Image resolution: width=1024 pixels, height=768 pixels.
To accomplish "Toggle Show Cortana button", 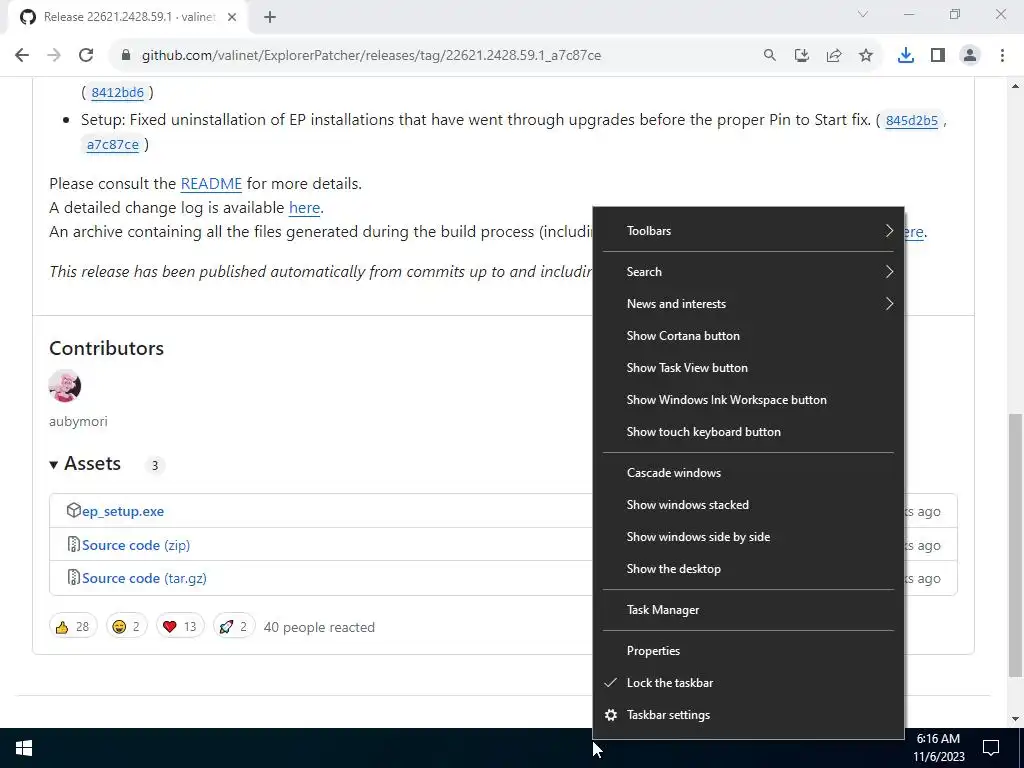I will (x=748, y=336).
